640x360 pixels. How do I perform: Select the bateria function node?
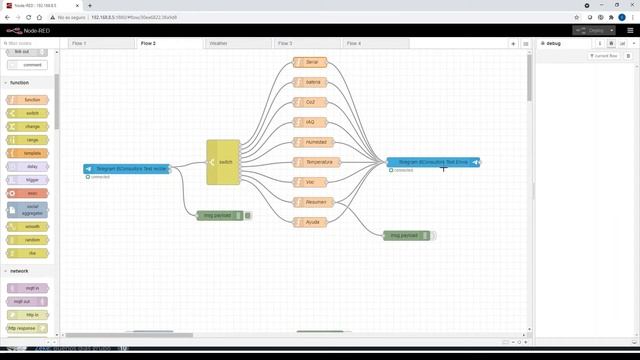coord(310,82)
